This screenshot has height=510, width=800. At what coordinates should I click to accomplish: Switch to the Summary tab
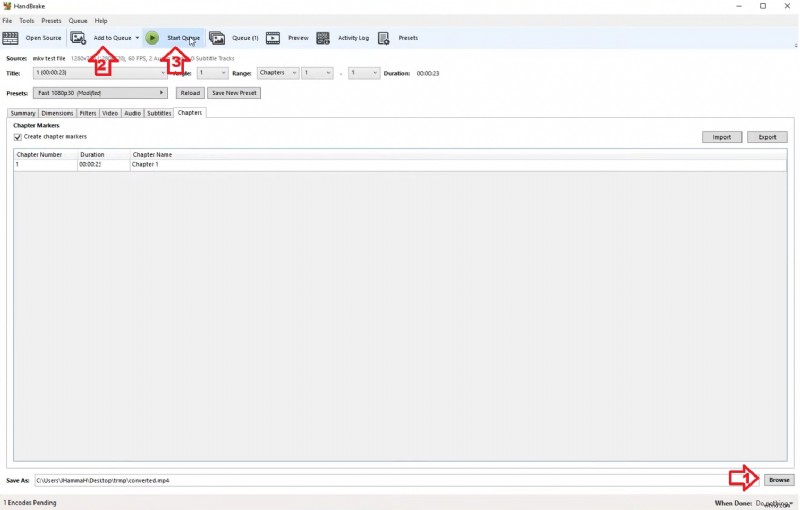pos(23,113)
